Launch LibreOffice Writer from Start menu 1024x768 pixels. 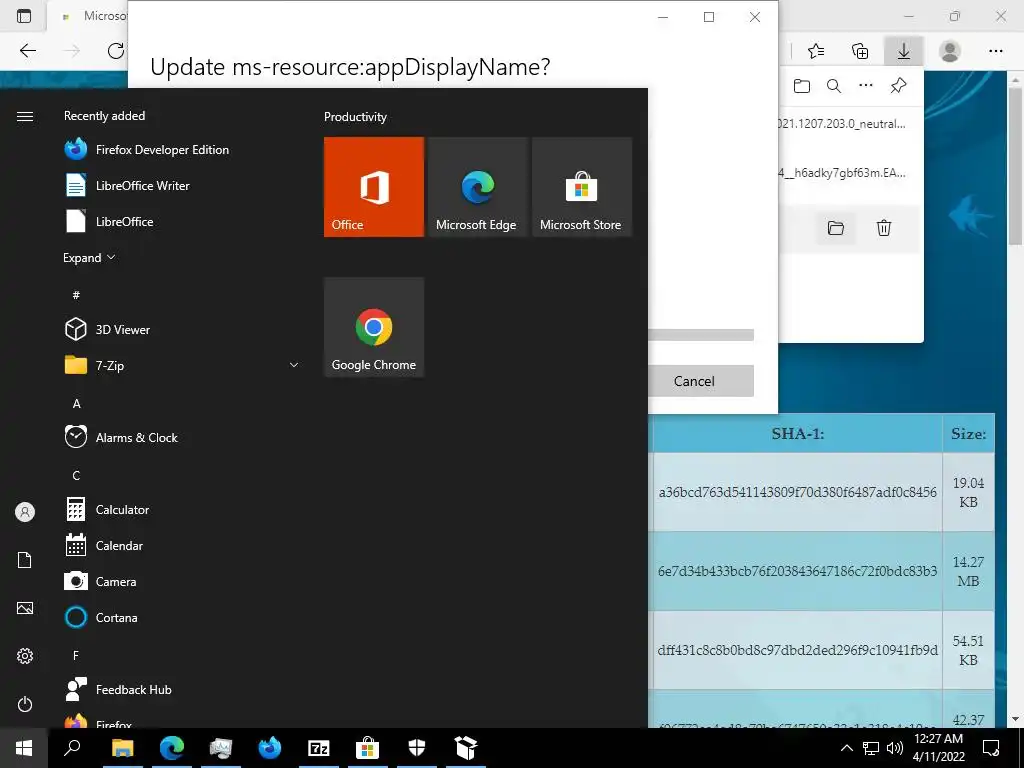click(127, 185)
